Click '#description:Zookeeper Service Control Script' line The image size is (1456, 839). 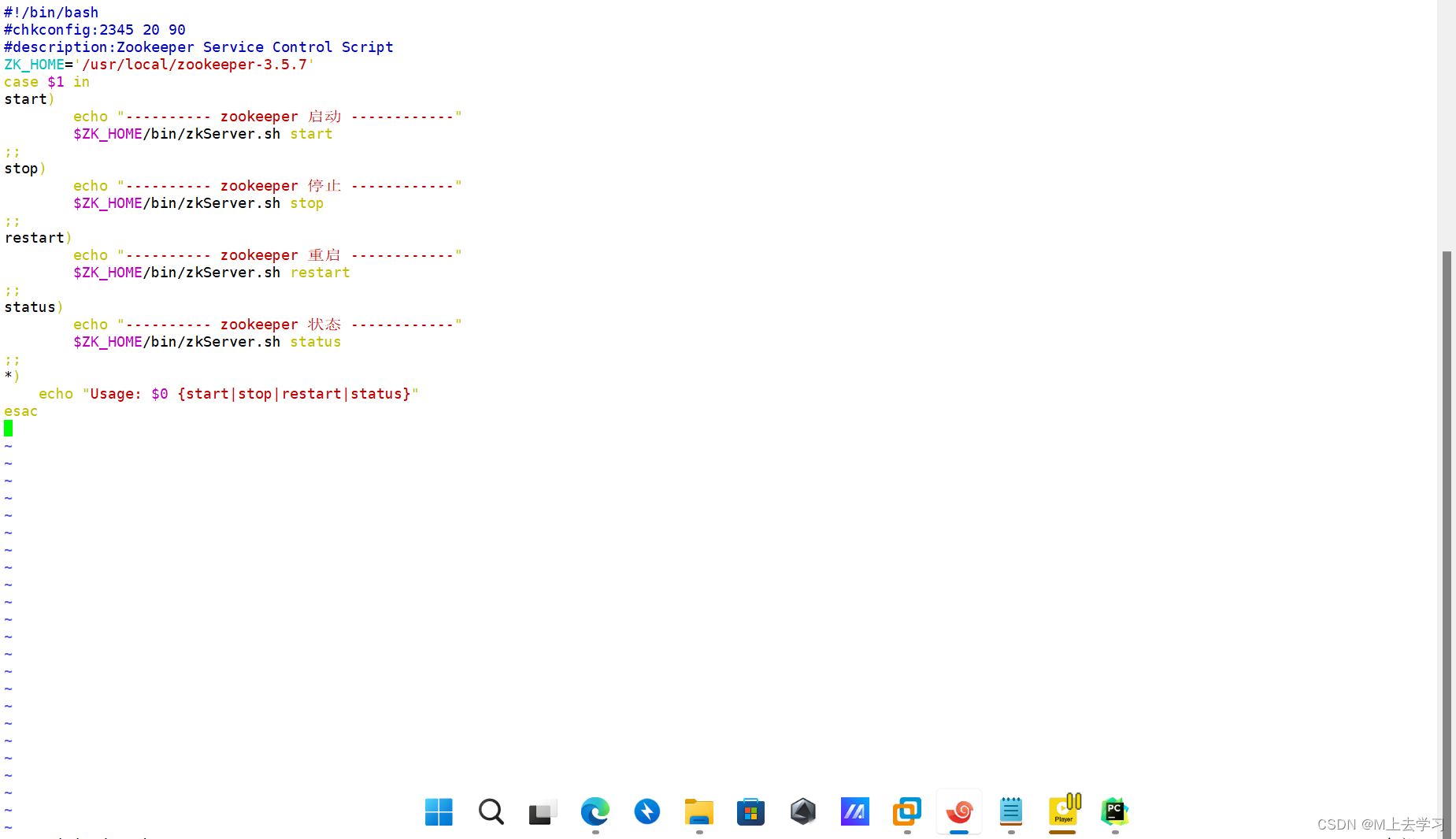198,47
